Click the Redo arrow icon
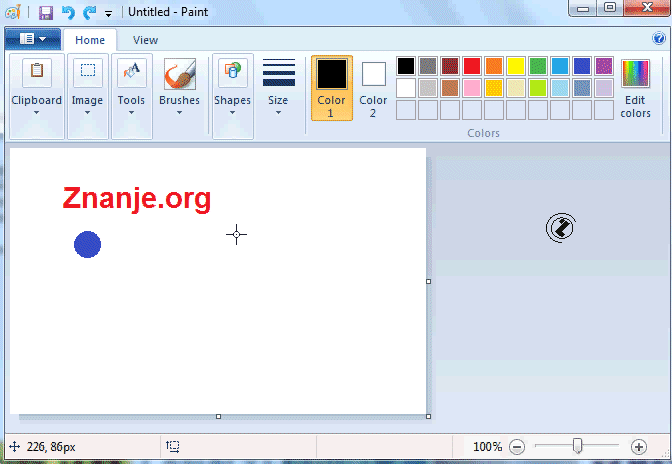The height and width of the screenshot is (464, 672). pos(89,13)
